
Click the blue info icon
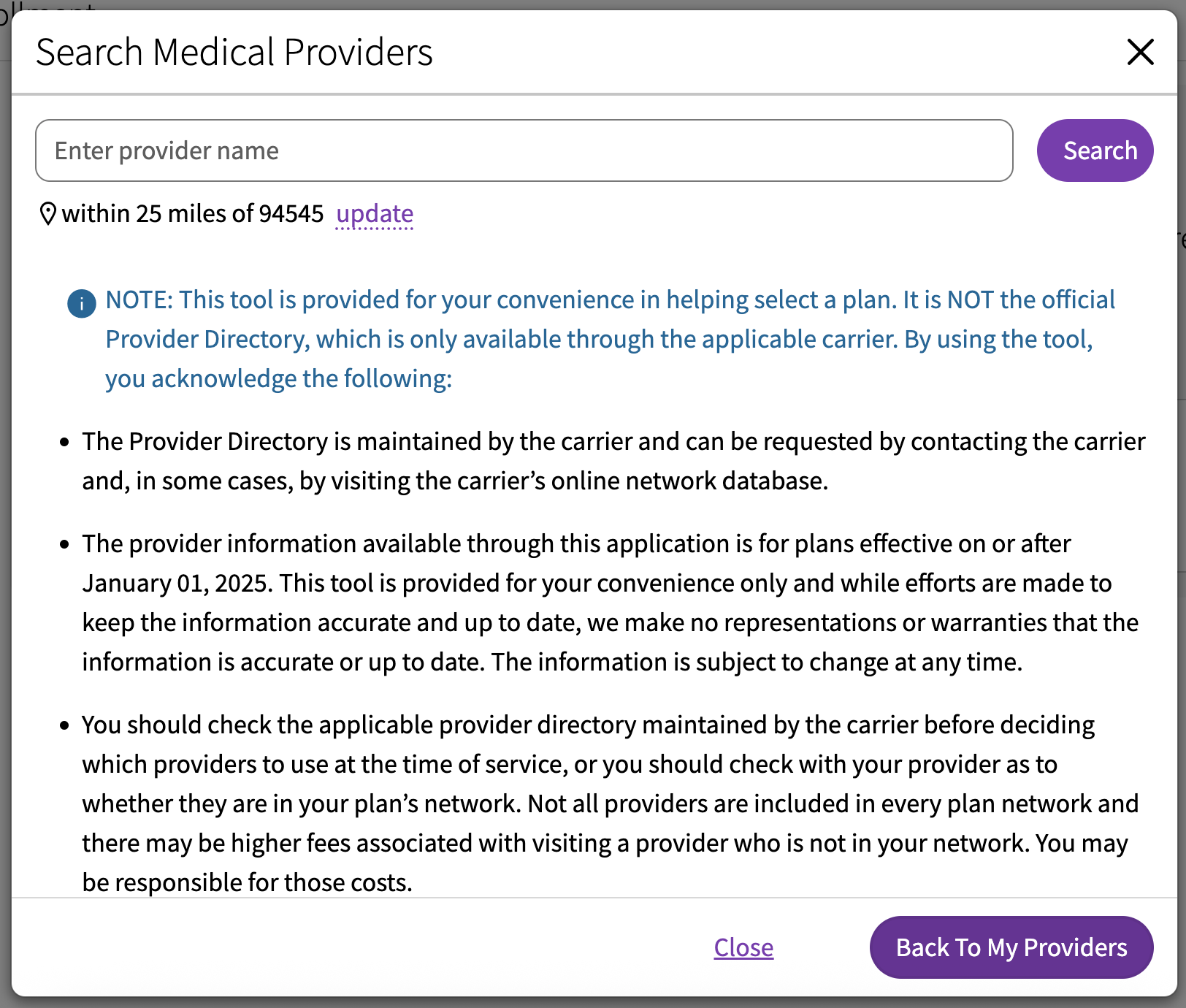coord(82,303)
